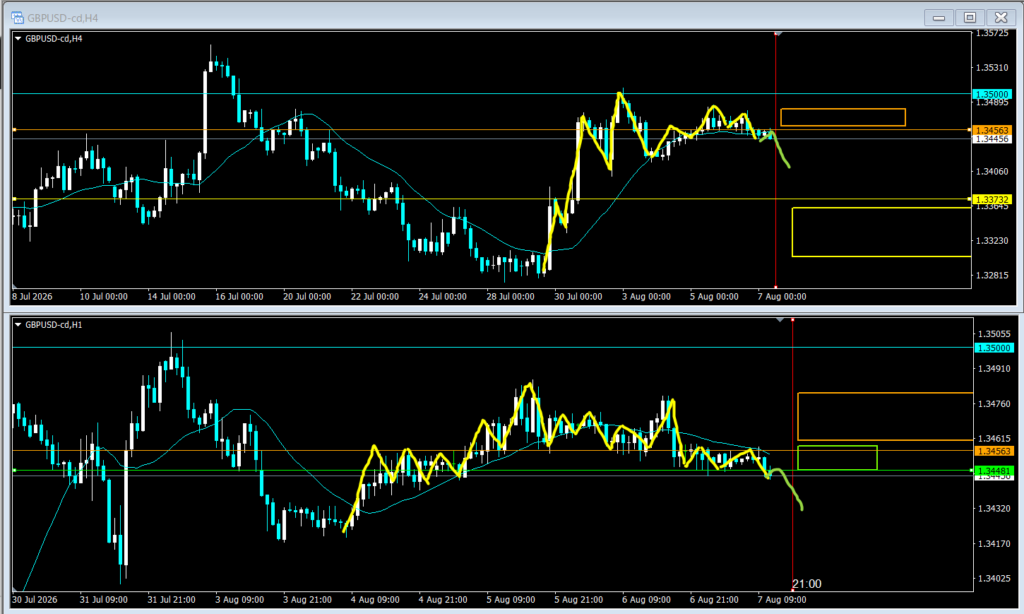Select the orange 1.34563 price tag in the H4 chart
The width and height of the screenshot is (1024, 614).
[x=992, y=130]
